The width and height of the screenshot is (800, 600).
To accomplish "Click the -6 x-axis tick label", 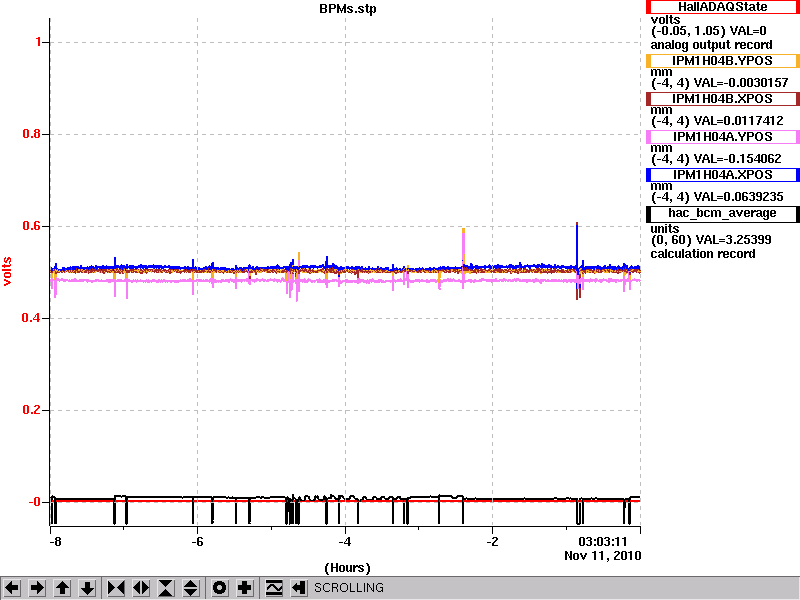I will click(x=197, y=541).
